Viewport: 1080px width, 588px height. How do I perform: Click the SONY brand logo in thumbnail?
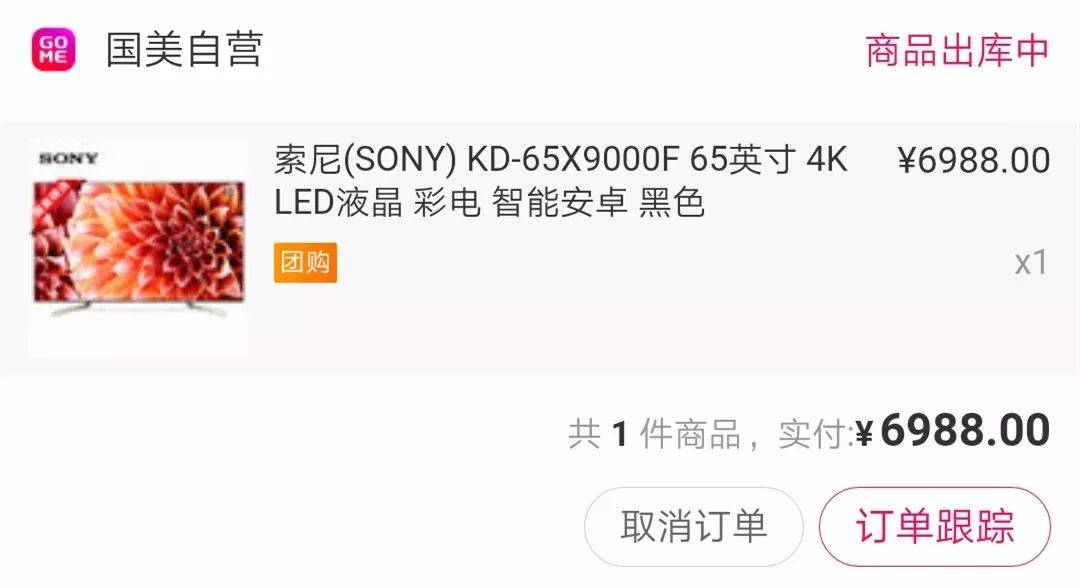(68, 158)
